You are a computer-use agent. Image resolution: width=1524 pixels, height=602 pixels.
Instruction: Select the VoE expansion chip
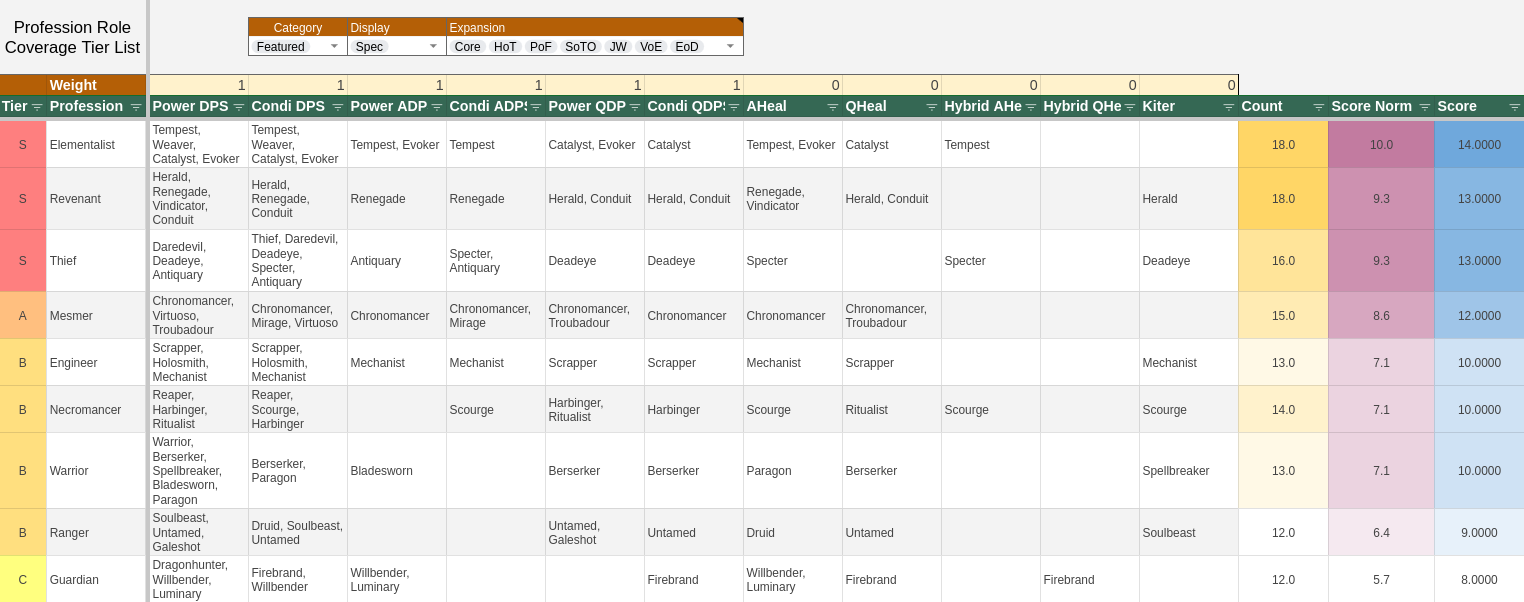(x=651, y=47)
